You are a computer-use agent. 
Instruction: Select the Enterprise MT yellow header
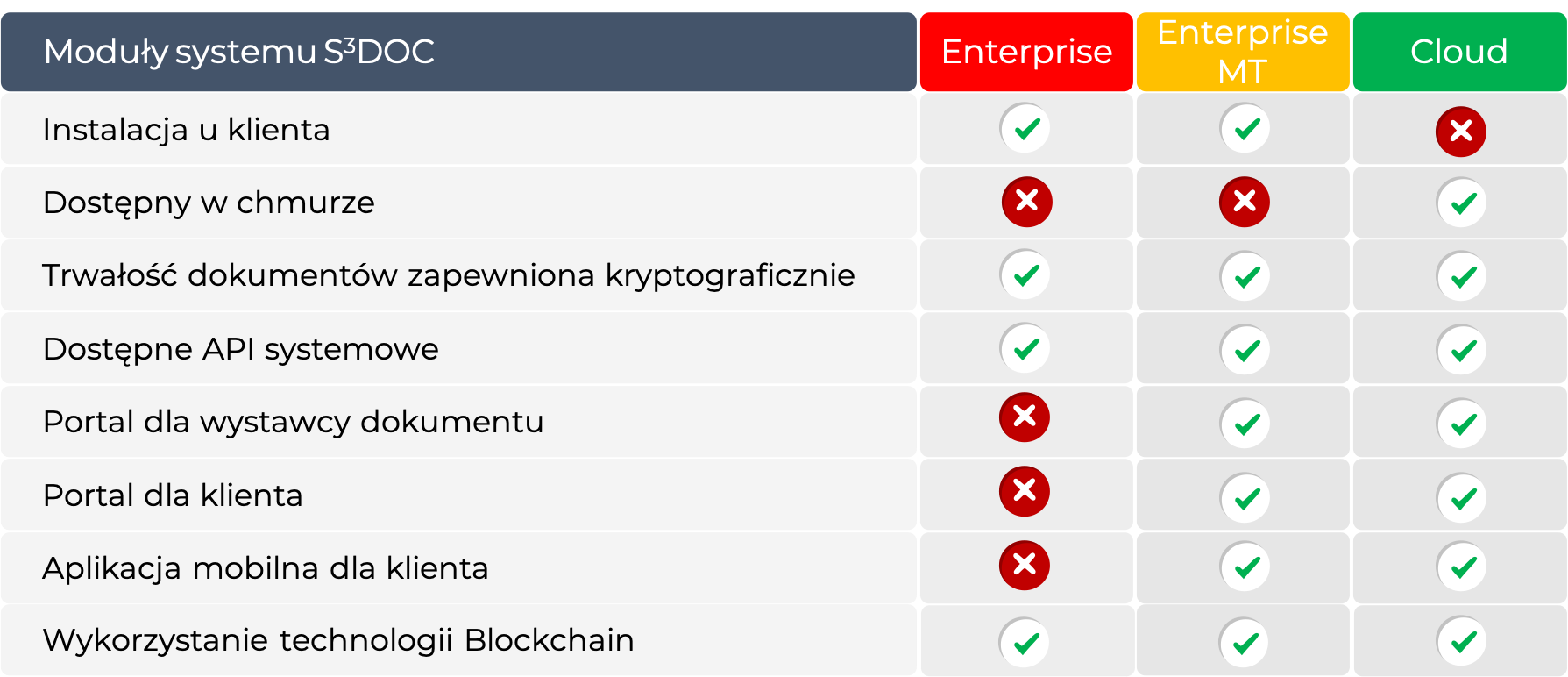coord(1242,52)
